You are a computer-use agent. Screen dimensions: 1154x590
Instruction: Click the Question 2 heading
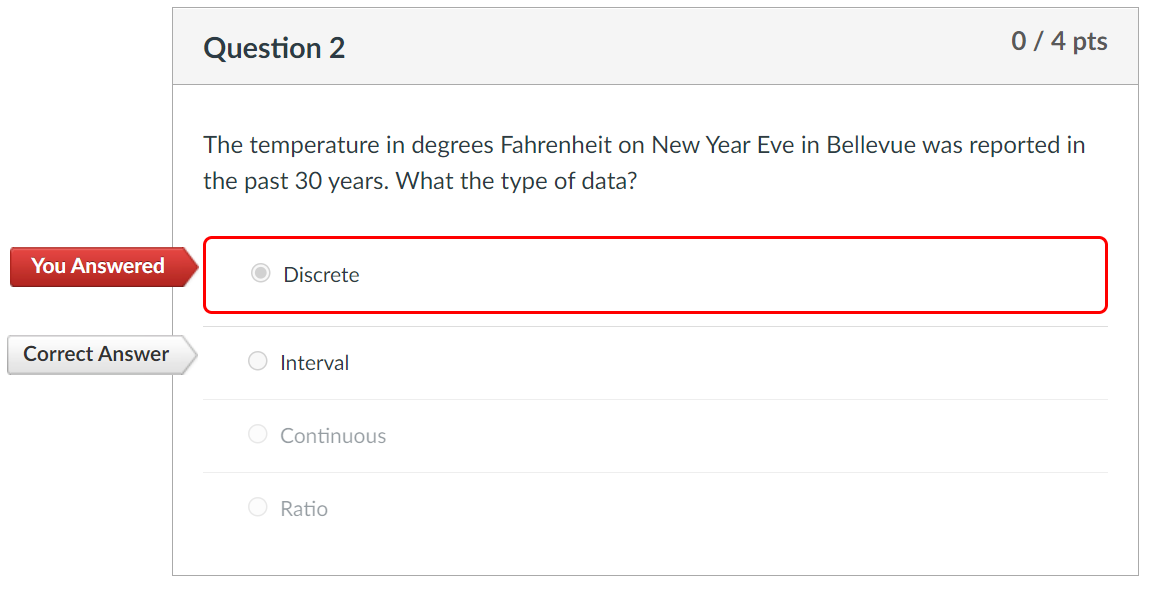pyautogui.click(x=274, y=47)
